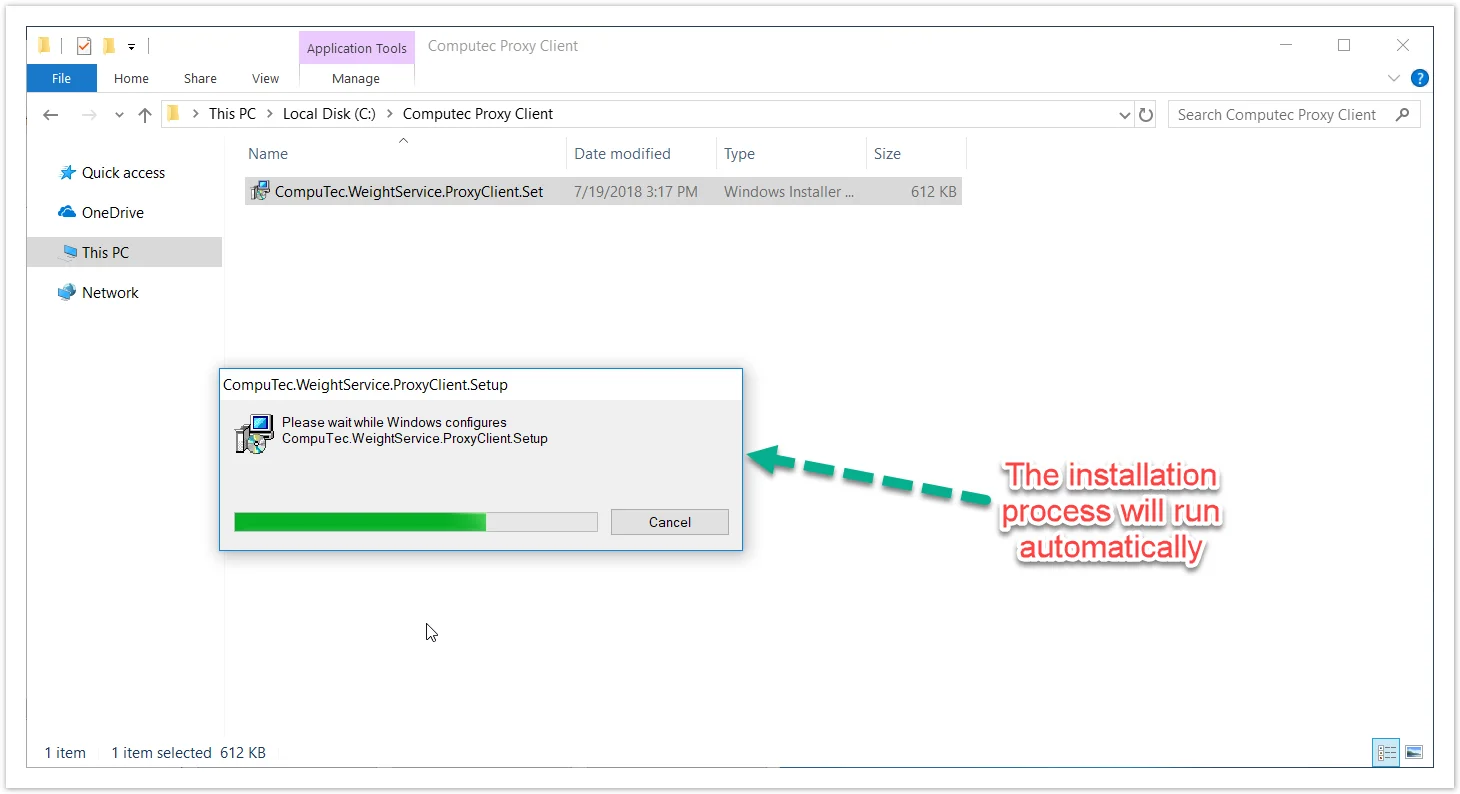Click the Refresh icon next to the address bar
Viewport: 1460px width, 794px height.
point(1146,114)
